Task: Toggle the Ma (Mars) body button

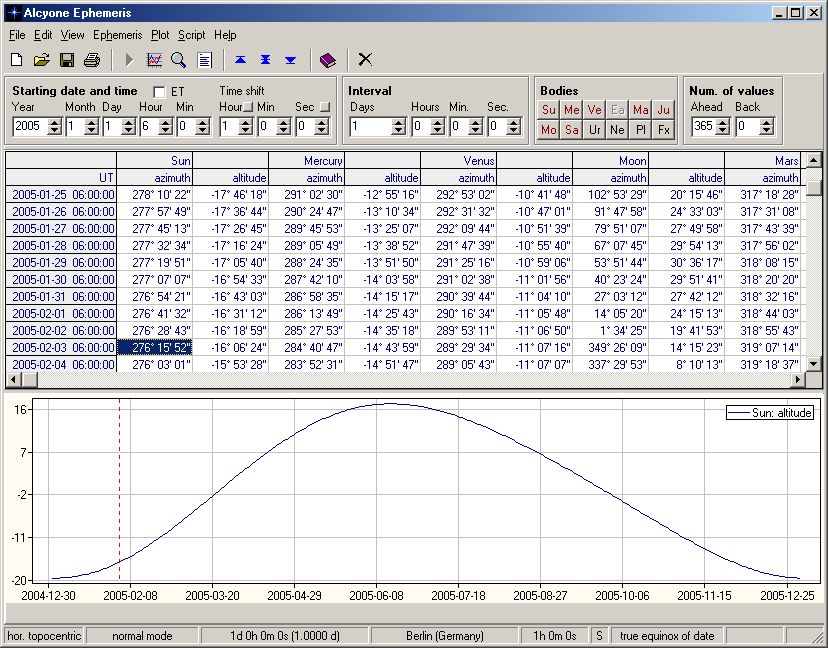Action: [x=641, y=110]
